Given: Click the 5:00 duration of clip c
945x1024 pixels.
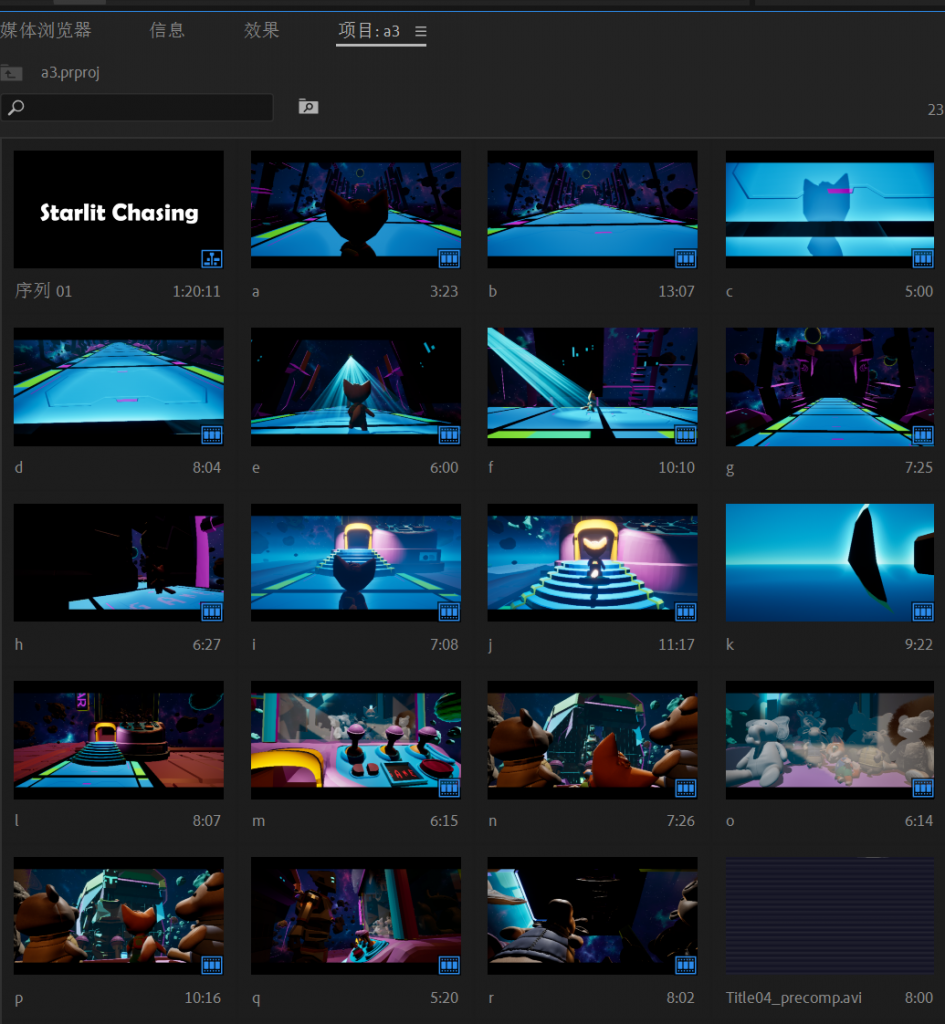Looking at the screenshot, I should click(x=919, y=291).
